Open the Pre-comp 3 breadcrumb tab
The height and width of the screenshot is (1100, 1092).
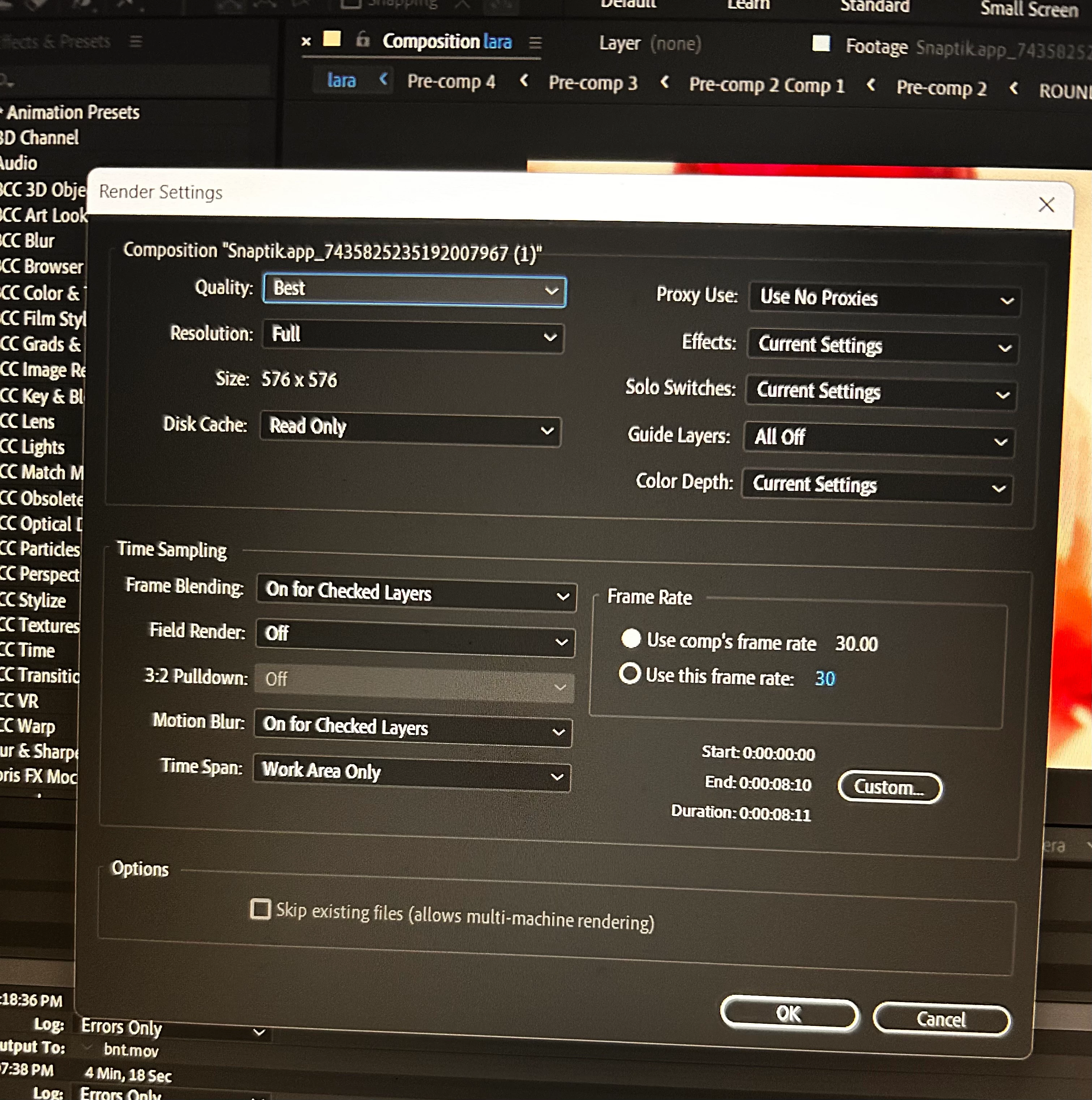pos(593,83)
